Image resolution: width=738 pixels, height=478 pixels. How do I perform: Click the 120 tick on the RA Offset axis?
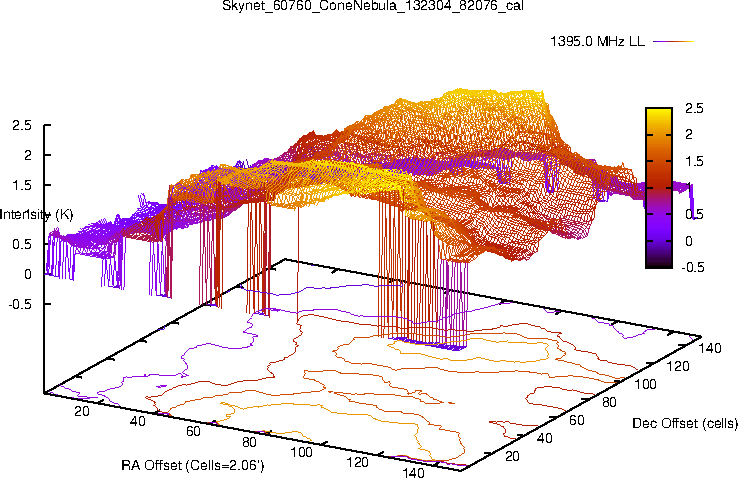(357, 462)
